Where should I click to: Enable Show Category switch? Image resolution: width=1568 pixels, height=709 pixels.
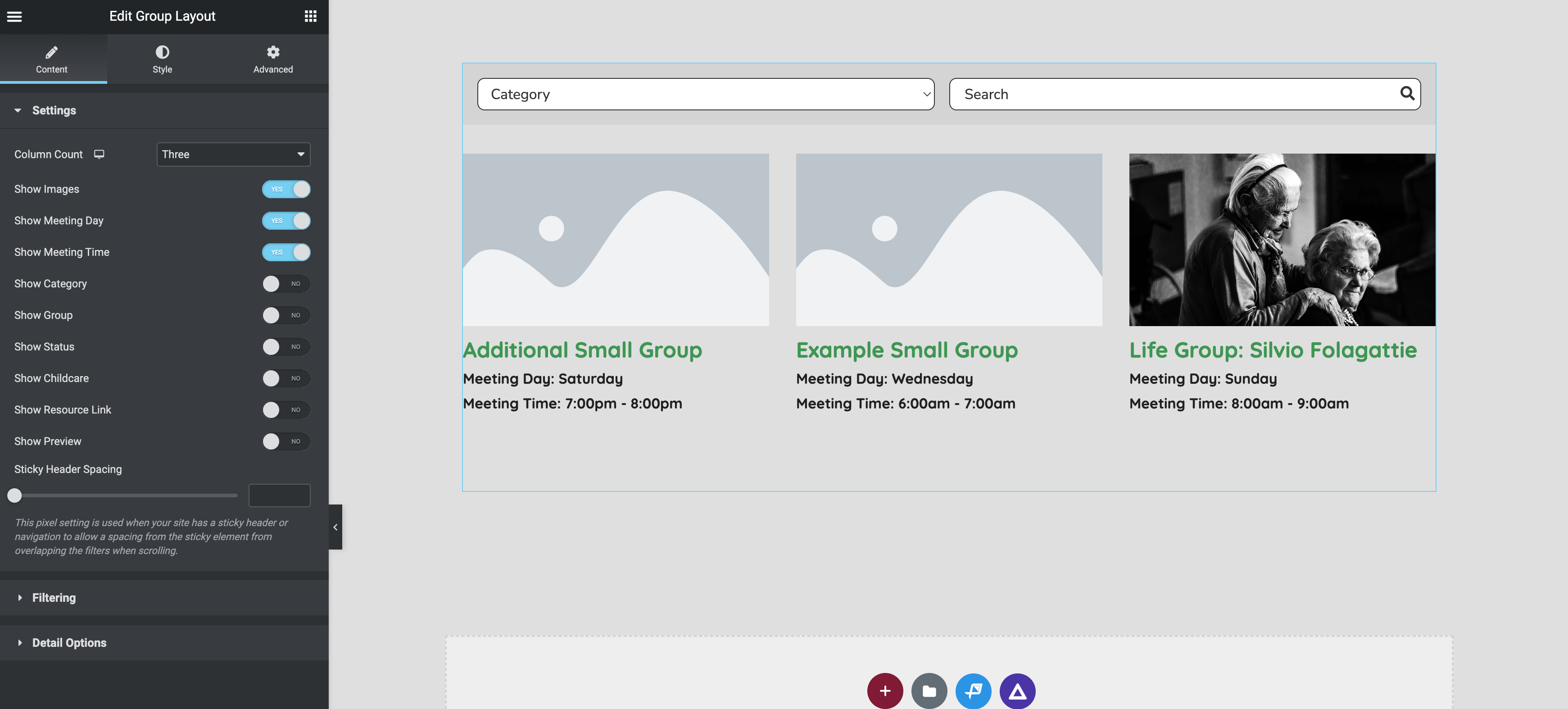point(286,284)
